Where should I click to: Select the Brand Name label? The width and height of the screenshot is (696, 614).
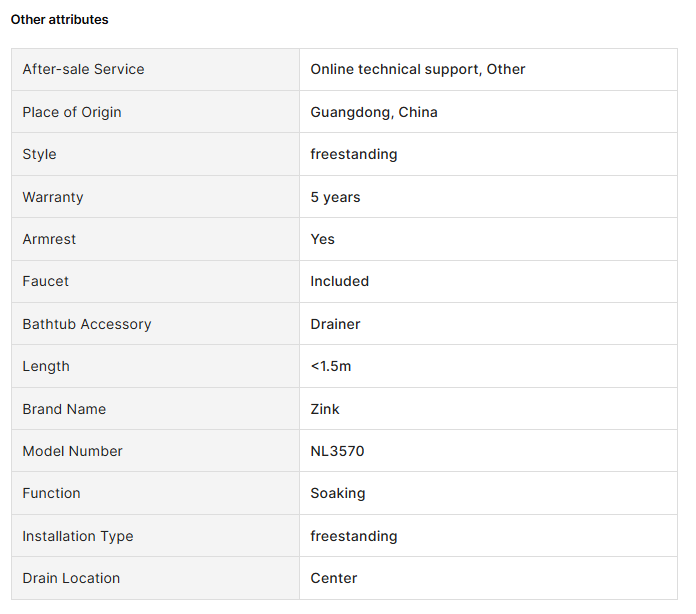[64, 409]
